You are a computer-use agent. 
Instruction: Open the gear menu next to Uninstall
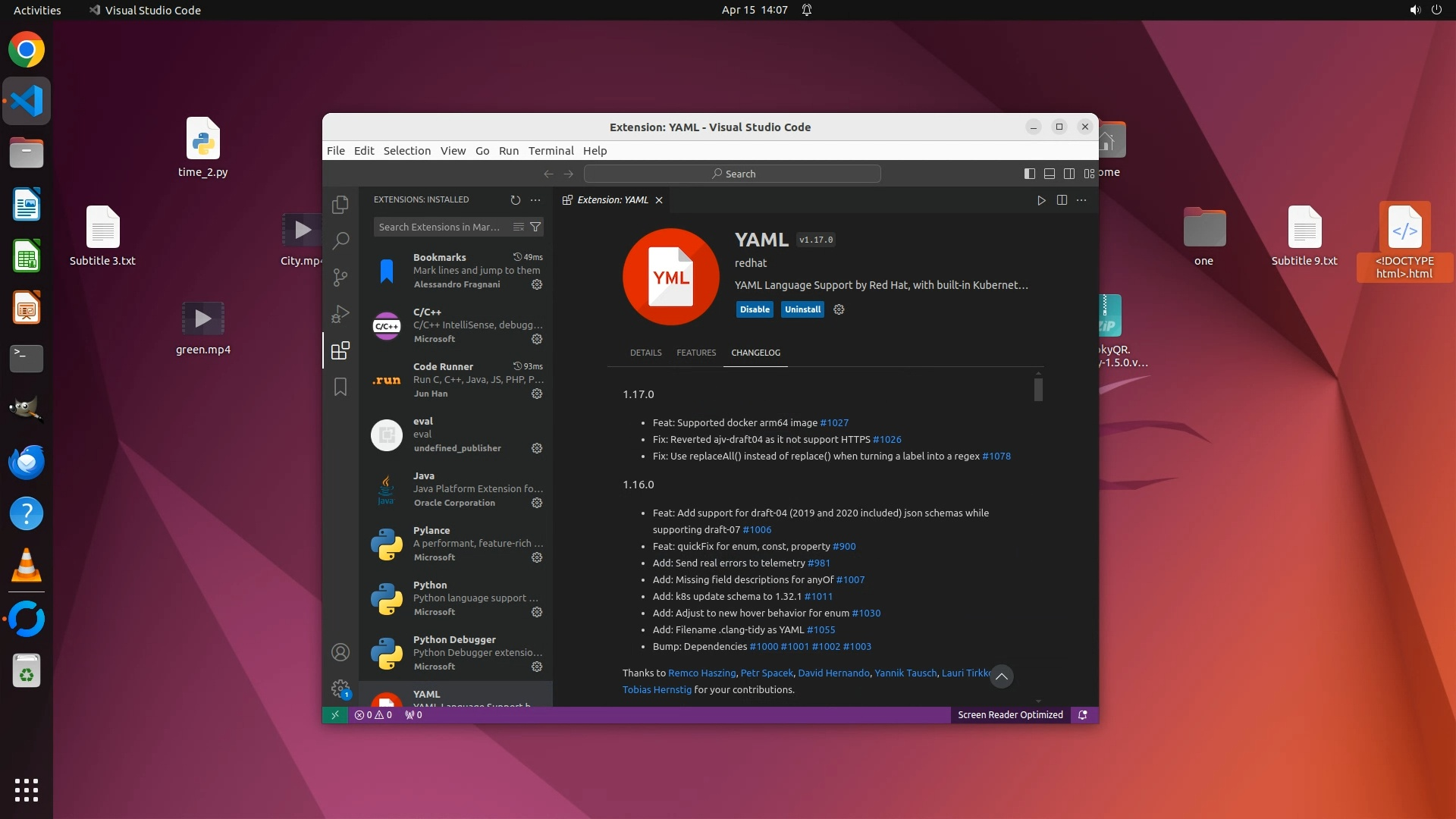pos(839,309)
